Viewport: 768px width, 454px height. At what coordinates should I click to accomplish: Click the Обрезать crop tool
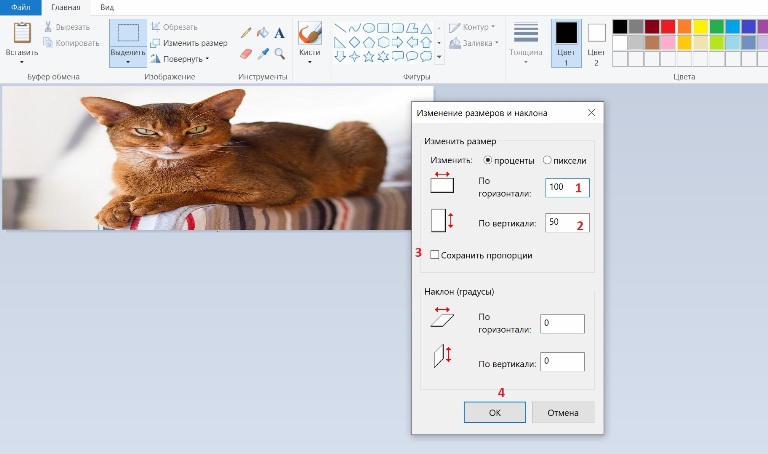coord(175,27)
